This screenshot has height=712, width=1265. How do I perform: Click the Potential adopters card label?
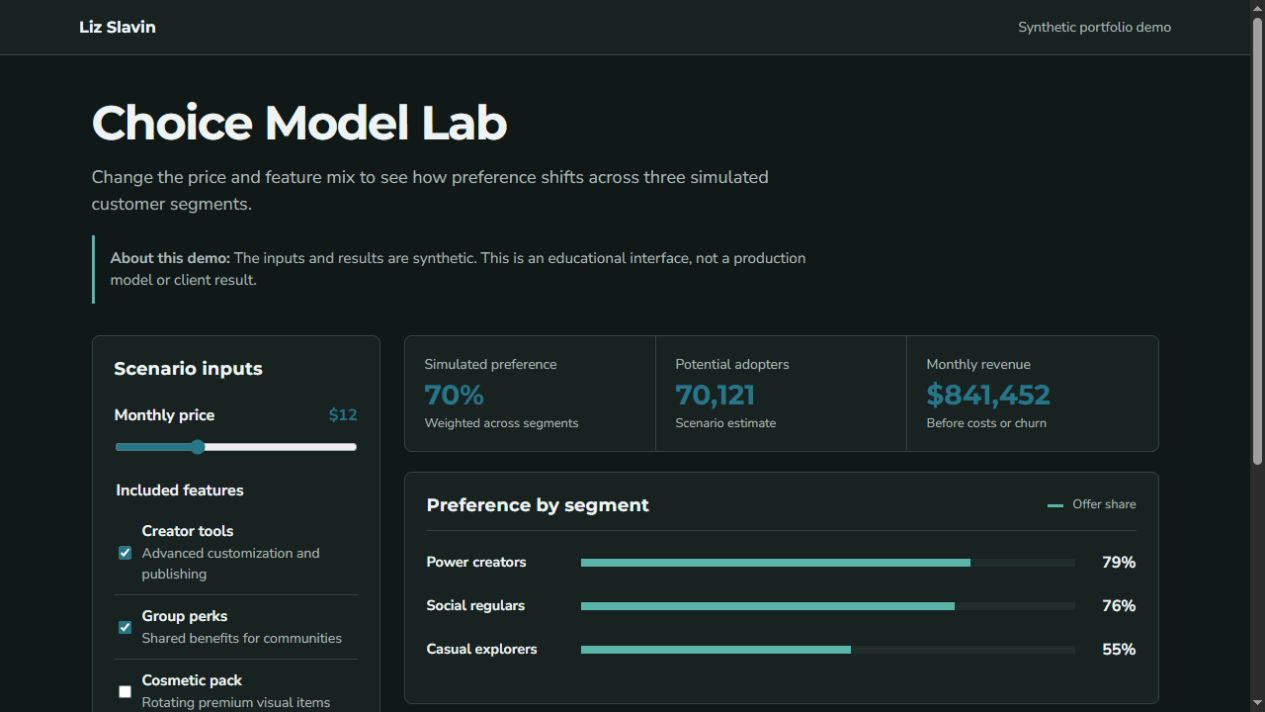[x=732, y=364]
